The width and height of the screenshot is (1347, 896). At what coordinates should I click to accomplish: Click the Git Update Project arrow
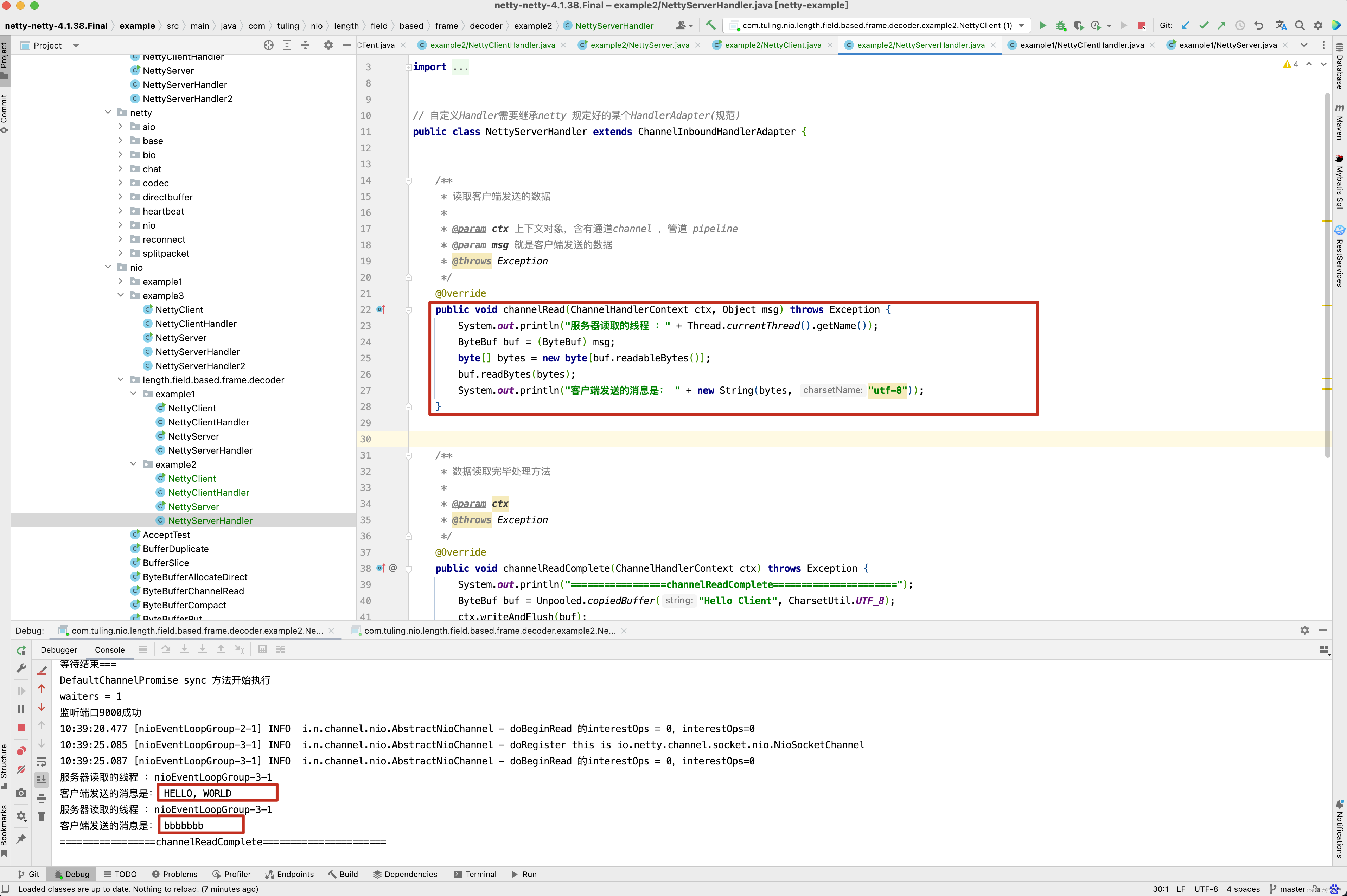click(x=1185, y=25)
